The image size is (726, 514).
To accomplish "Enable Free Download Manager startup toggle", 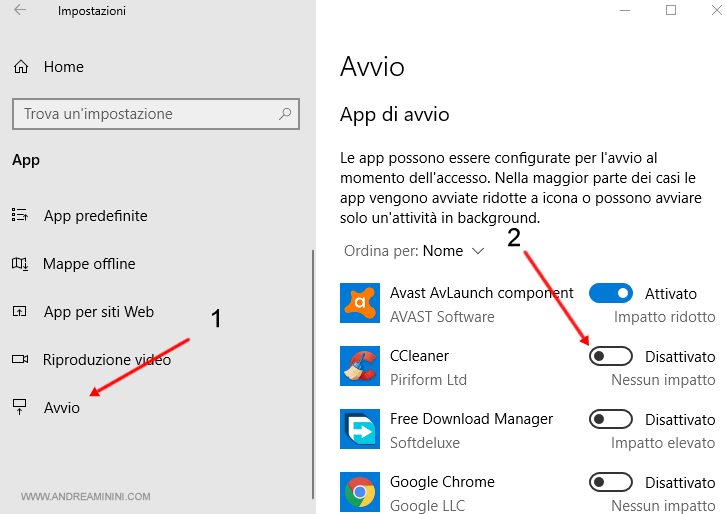I will point(611,420).
